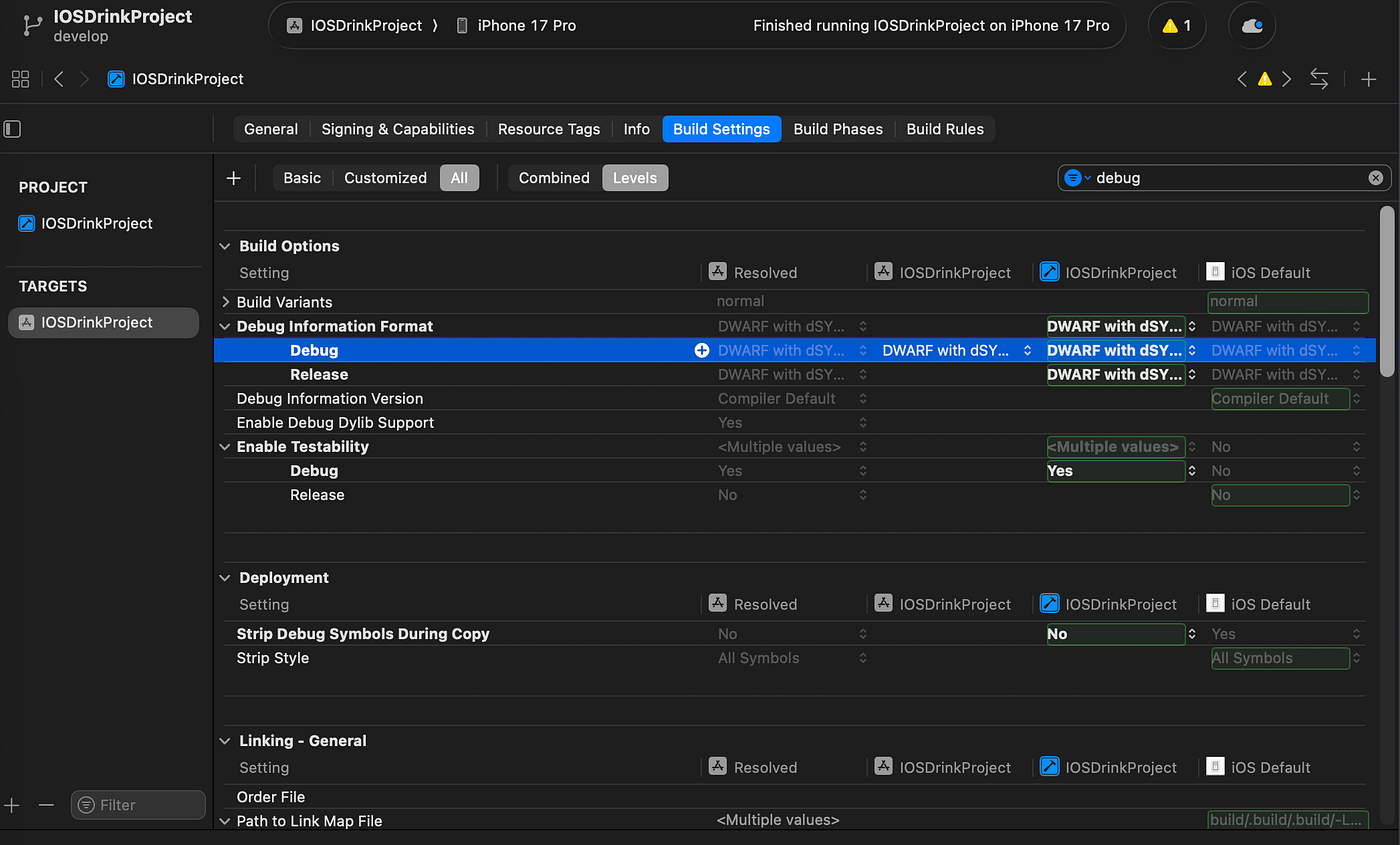The width and height of the screenshot is (1400, 845).
Task: Click Build Variants iOS Default 'normal' value
Action: 1287,302
